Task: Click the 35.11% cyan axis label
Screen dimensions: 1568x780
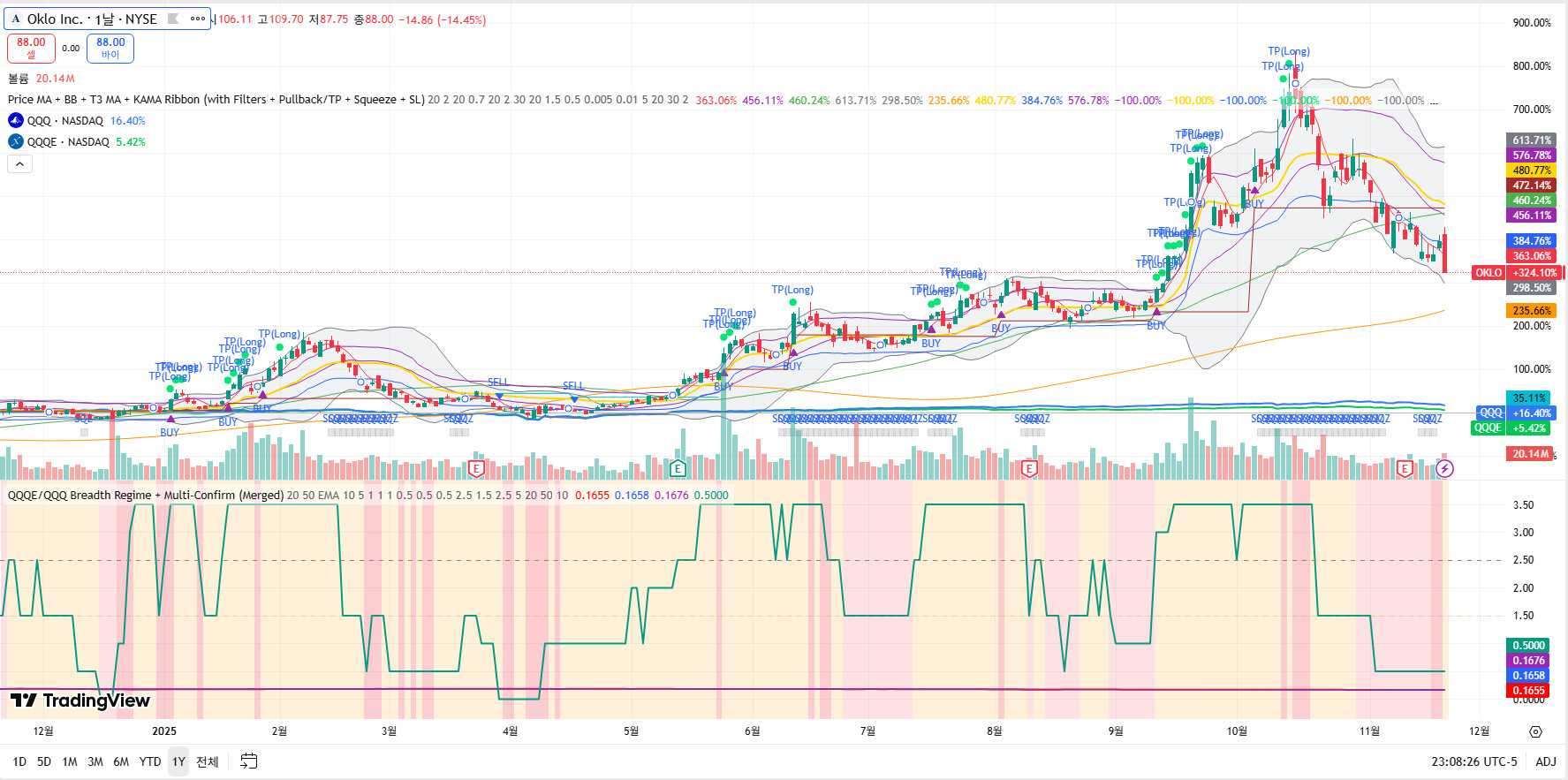Action: point(1529,398)
